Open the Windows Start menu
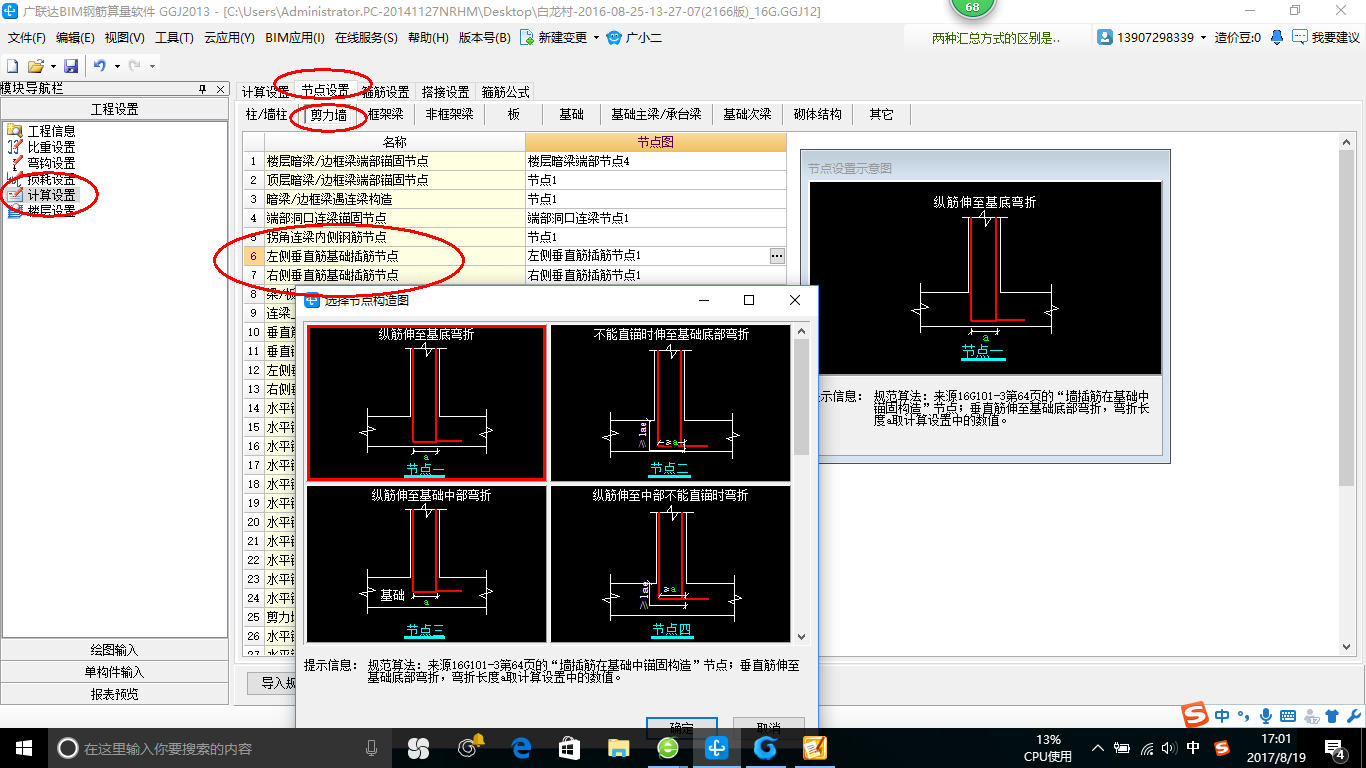The image size is (1366, 768). (x=23, y=747)
